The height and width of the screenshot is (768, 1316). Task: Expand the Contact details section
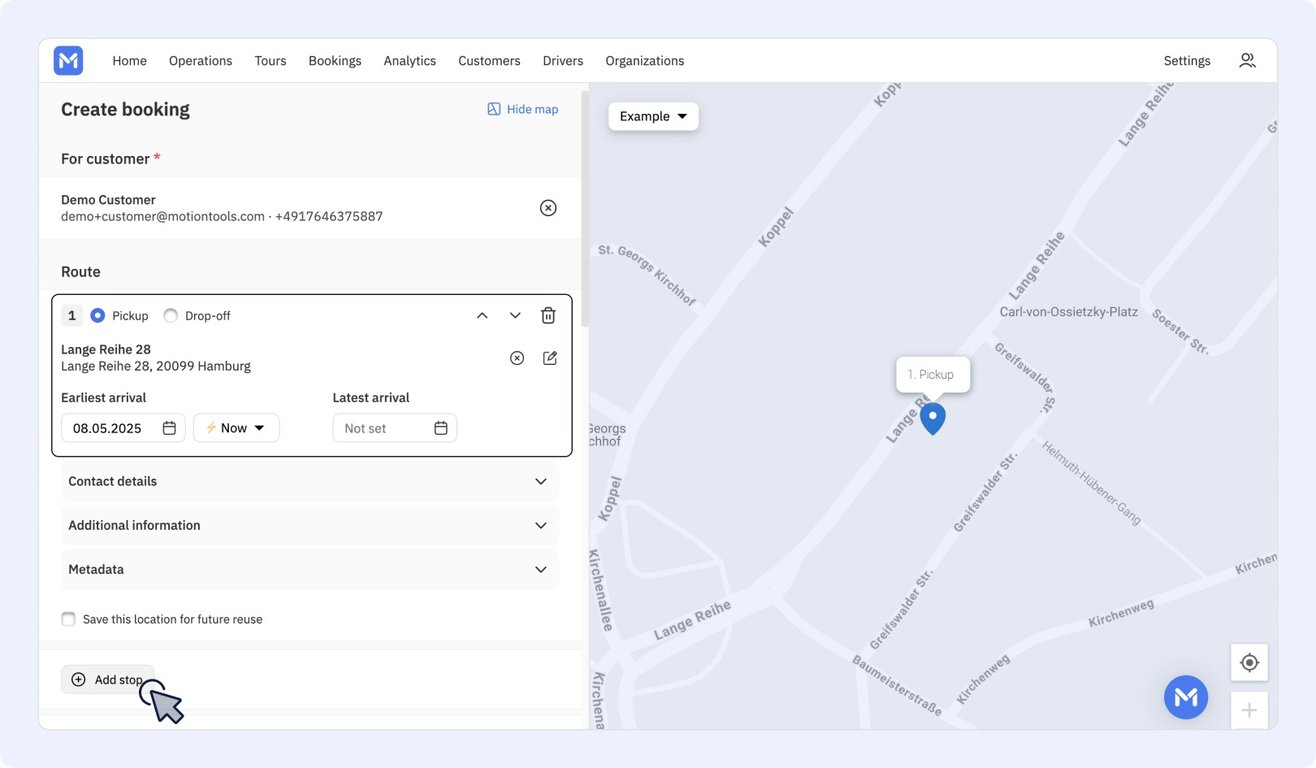coord(310,481)
